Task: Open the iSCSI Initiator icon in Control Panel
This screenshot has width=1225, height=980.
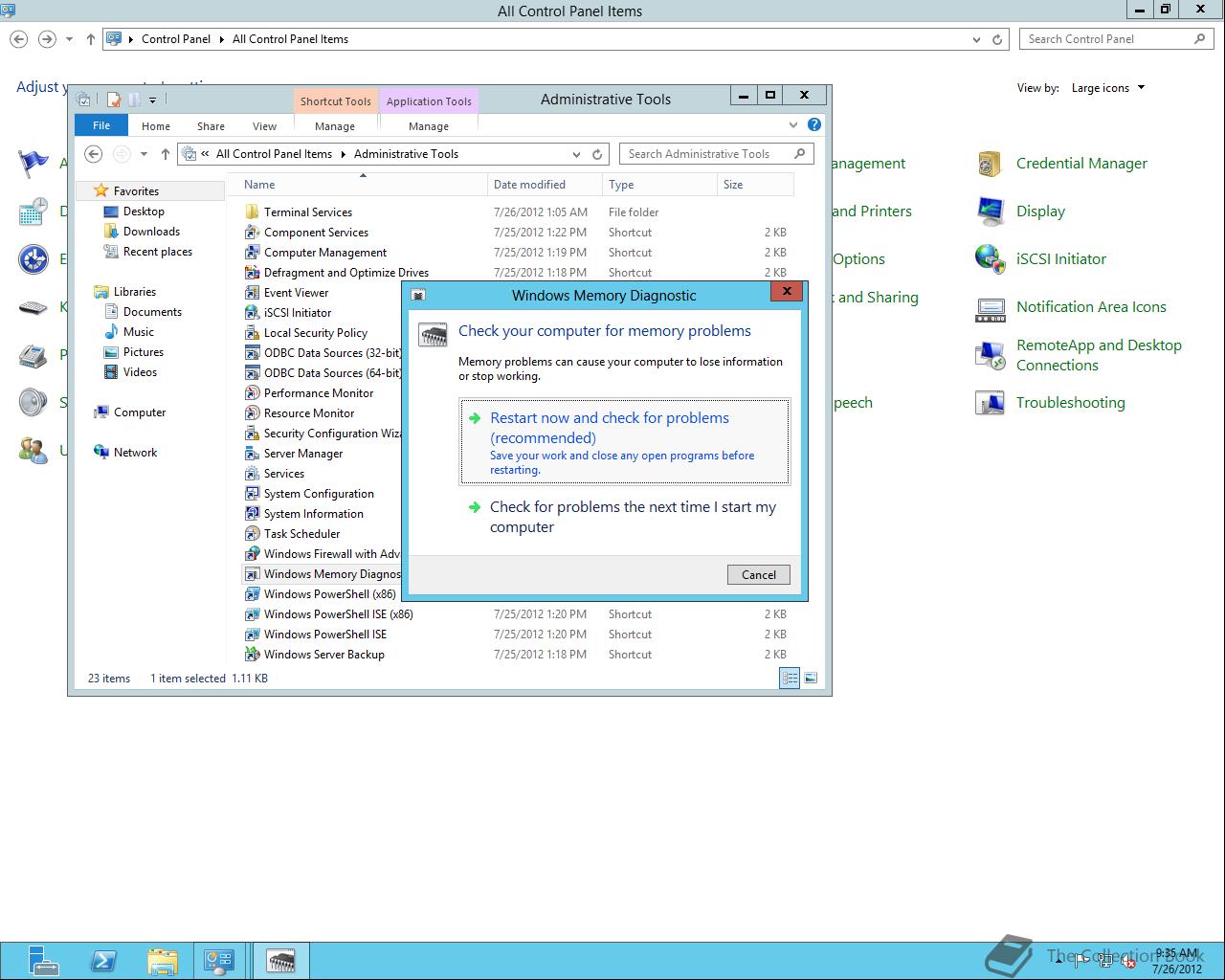Action: [990, 259]
